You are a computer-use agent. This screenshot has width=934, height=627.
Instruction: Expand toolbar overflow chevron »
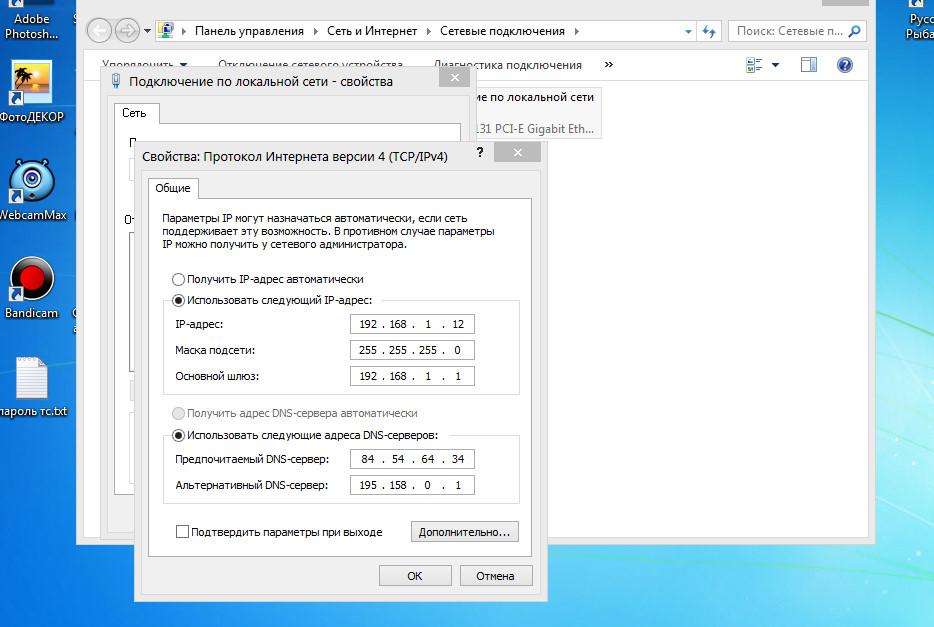(x=609, y=65)
